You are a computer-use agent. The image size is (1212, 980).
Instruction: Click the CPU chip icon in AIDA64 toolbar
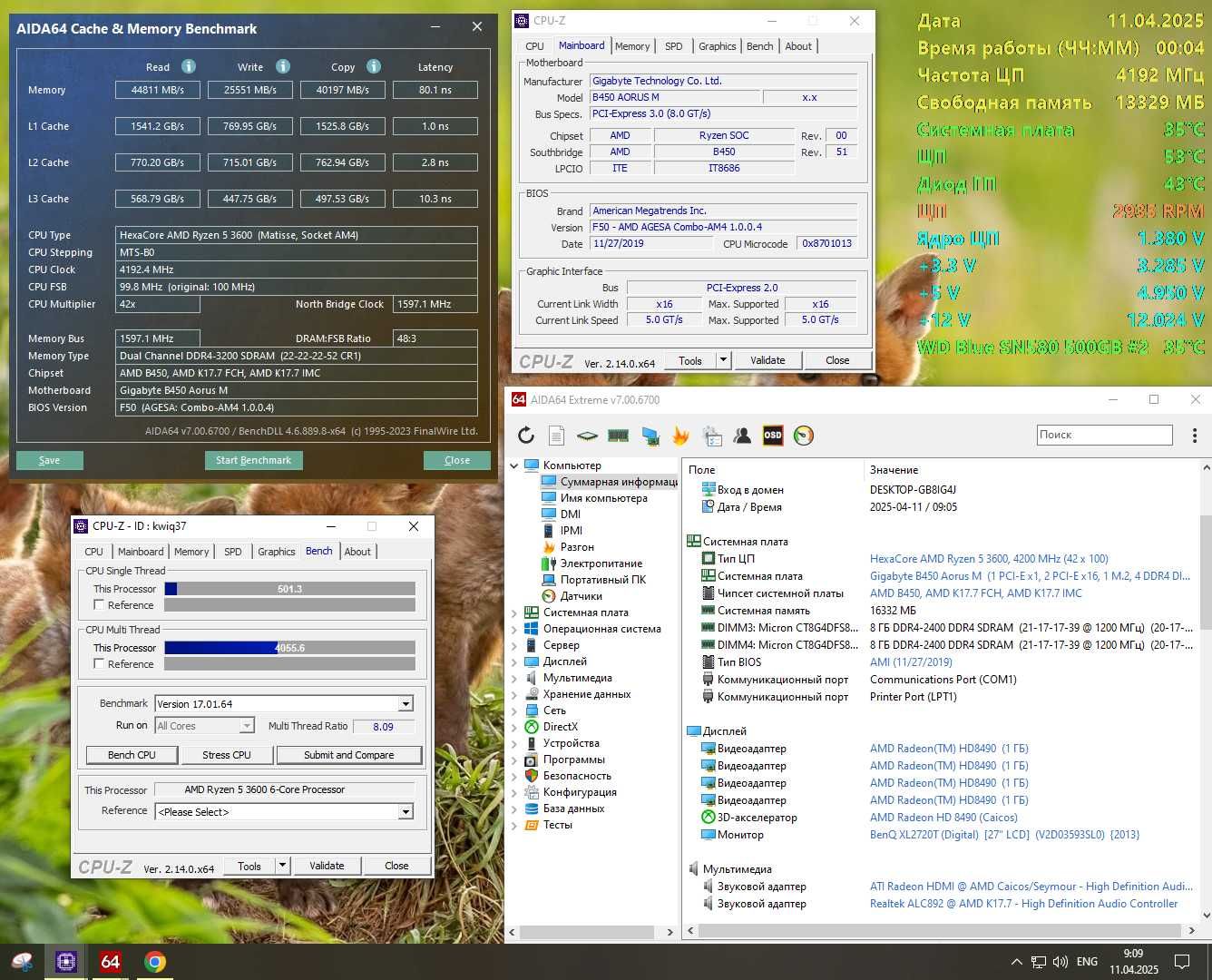pyautogui.click(x=587, y=436)
